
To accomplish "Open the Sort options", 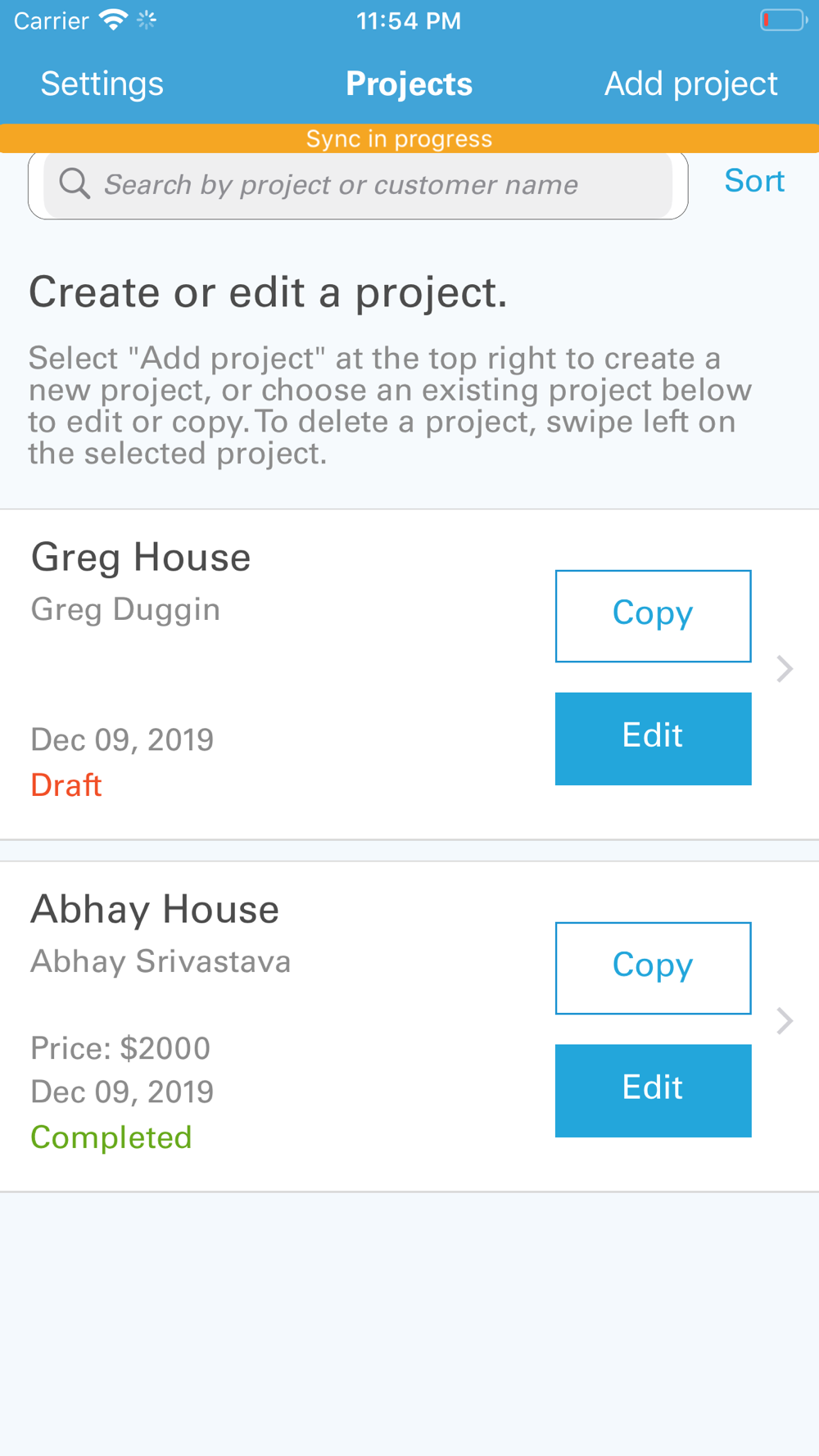I will pyautogui.click(x=754, y=181).
